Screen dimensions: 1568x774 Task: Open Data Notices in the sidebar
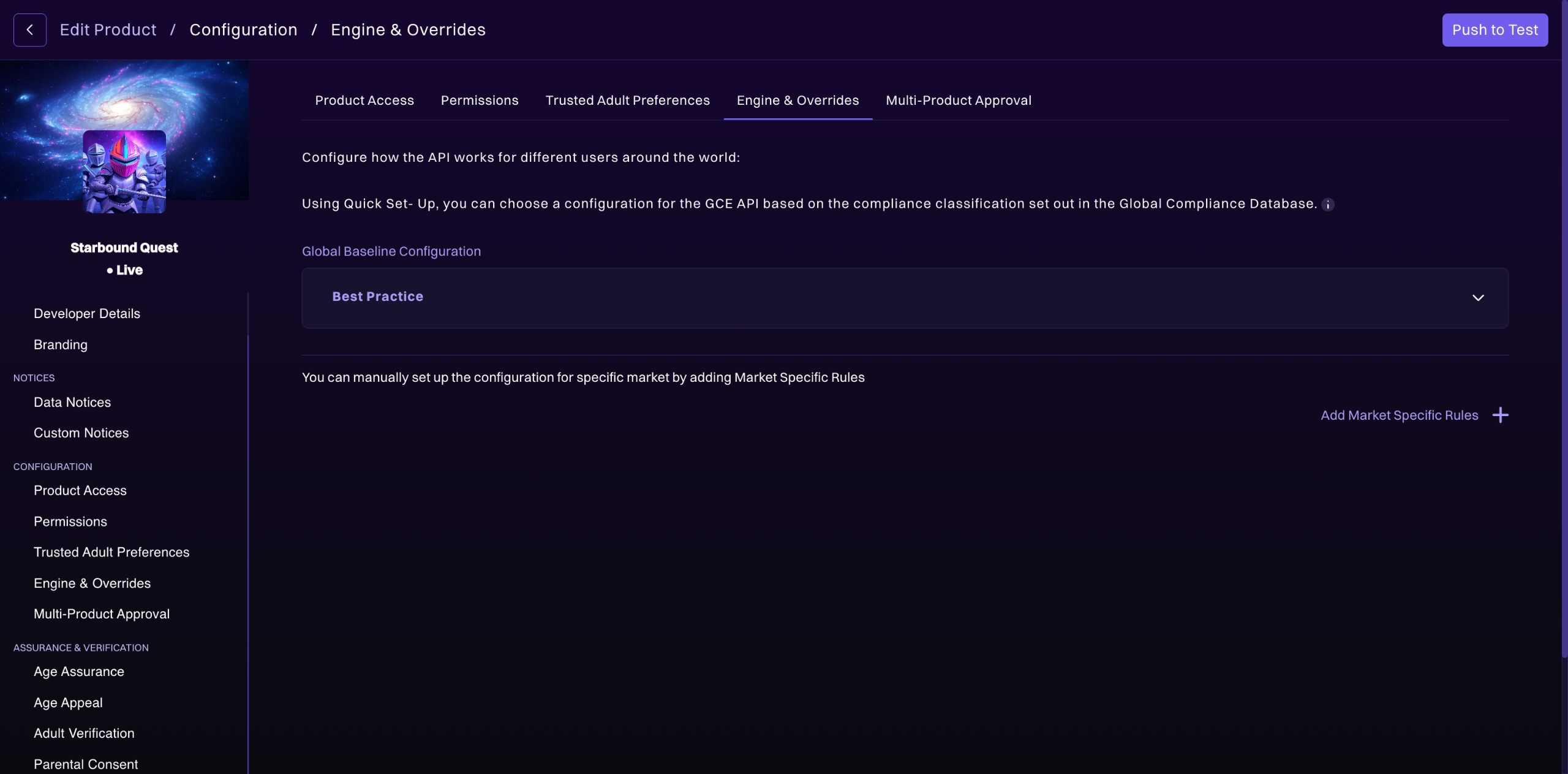(x=72, y=403)
